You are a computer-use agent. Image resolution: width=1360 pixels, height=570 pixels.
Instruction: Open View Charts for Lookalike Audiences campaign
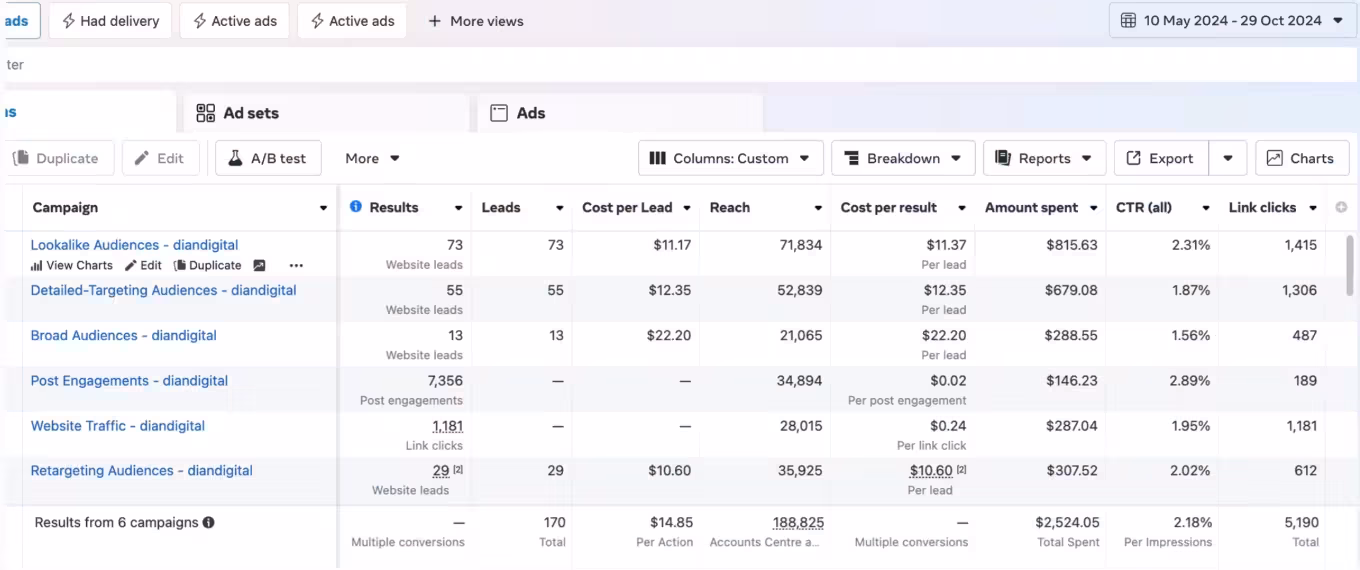tap(72, 266)
